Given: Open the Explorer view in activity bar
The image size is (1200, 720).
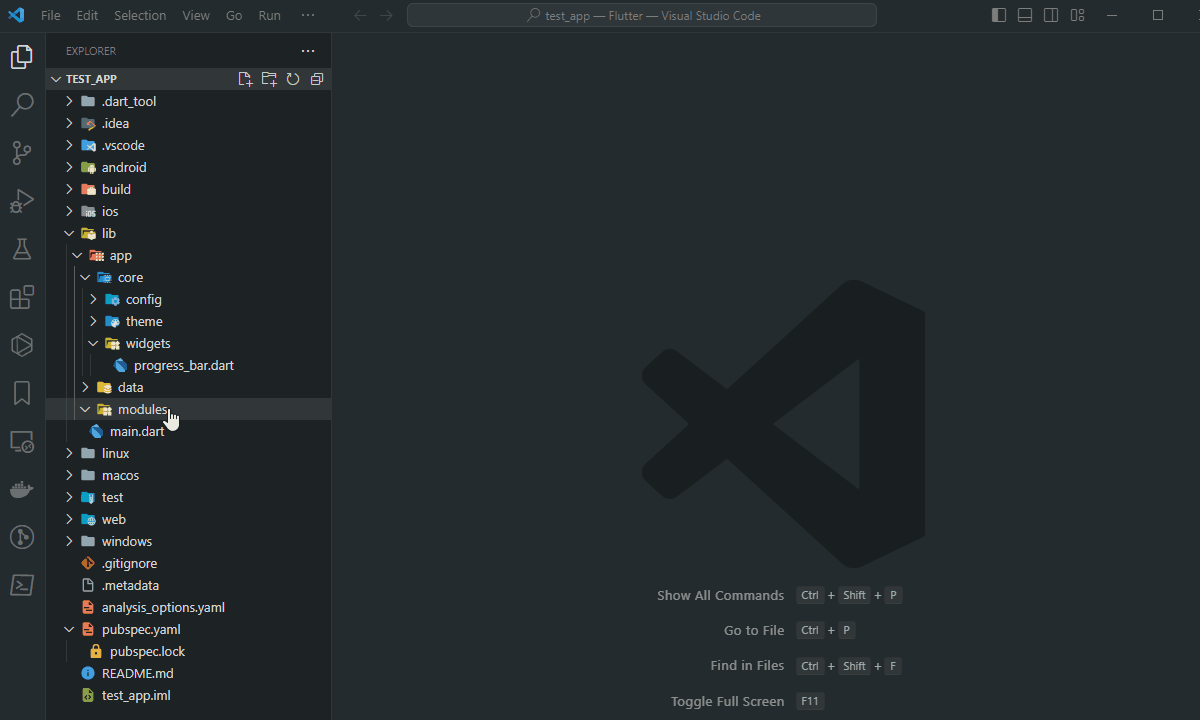Looking at the screenshot, I should (22, 57).
